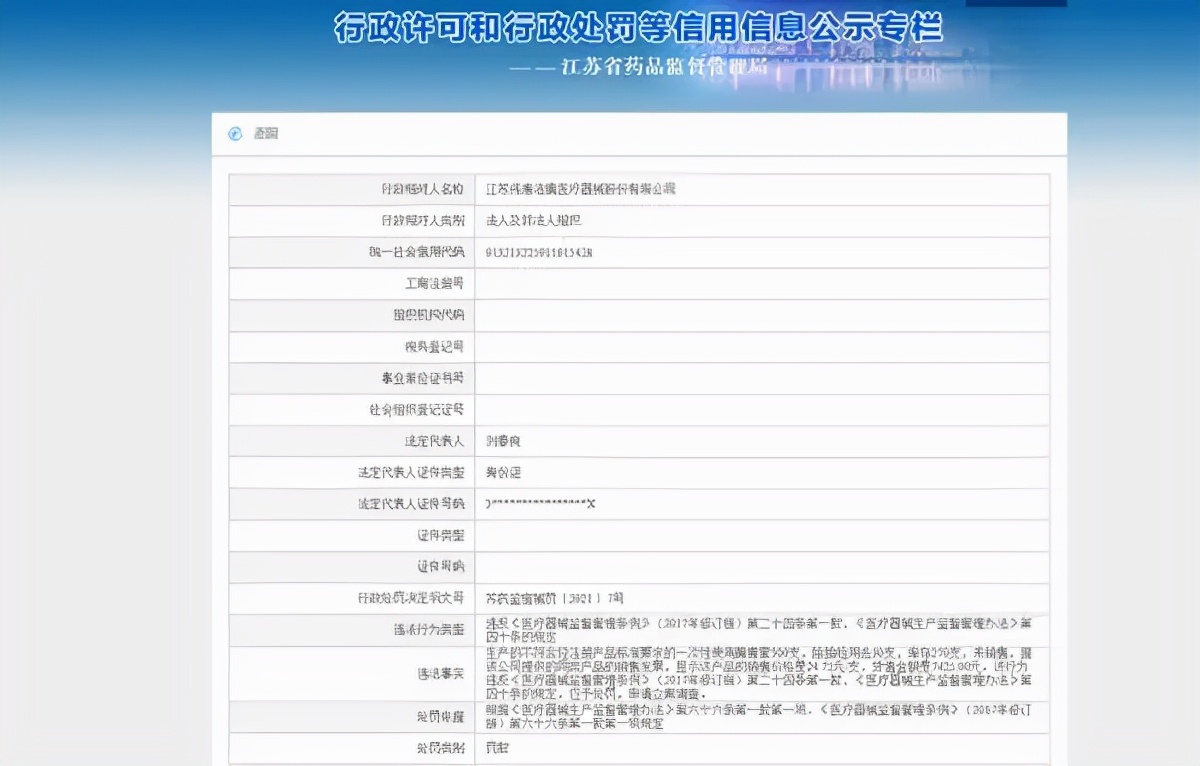Select the masked ID number with asterisks

coord(540,505)
